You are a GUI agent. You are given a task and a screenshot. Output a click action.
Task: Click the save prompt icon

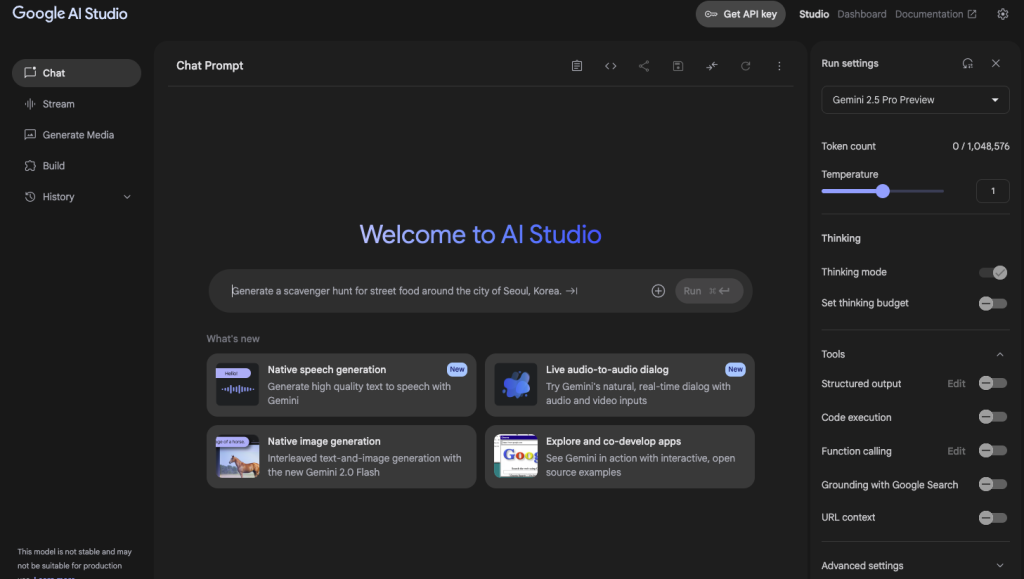pos(678,66)
